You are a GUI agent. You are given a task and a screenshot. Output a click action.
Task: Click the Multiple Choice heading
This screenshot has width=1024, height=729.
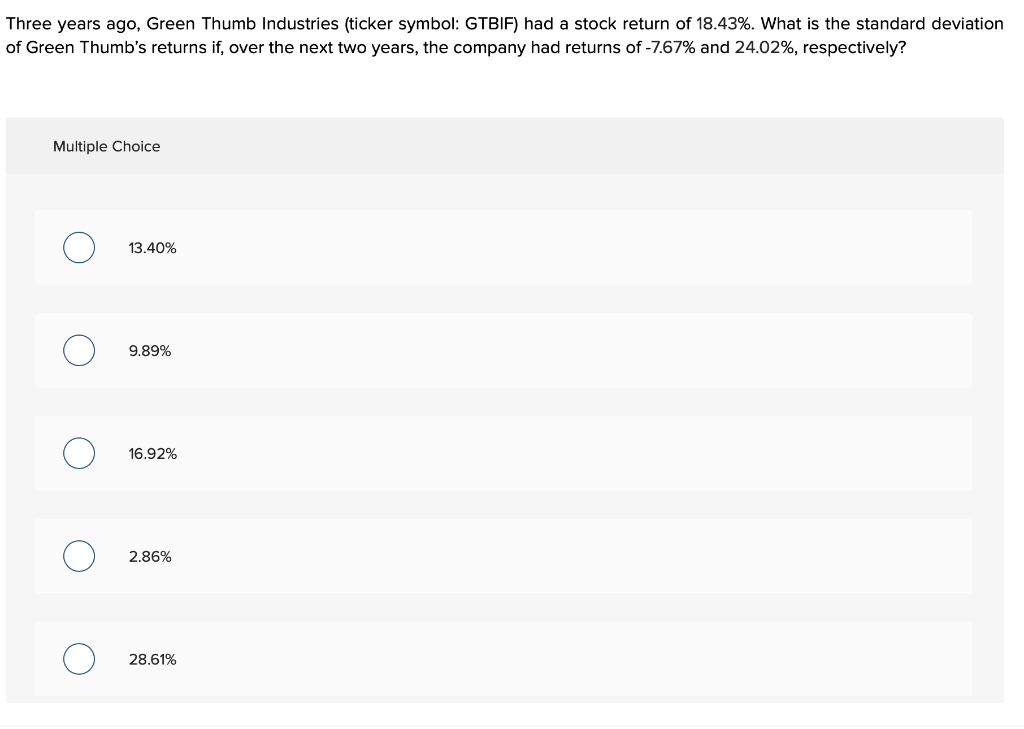coord(106,146)
